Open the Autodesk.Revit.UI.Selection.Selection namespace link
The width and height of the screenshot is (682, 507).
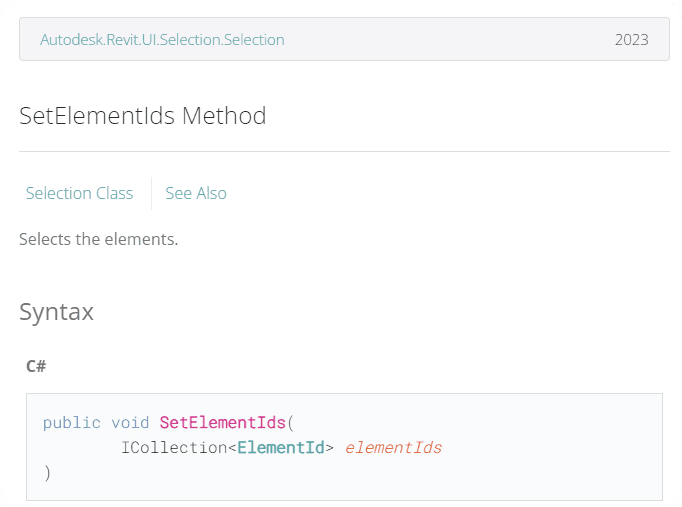[x=162, y=40]
